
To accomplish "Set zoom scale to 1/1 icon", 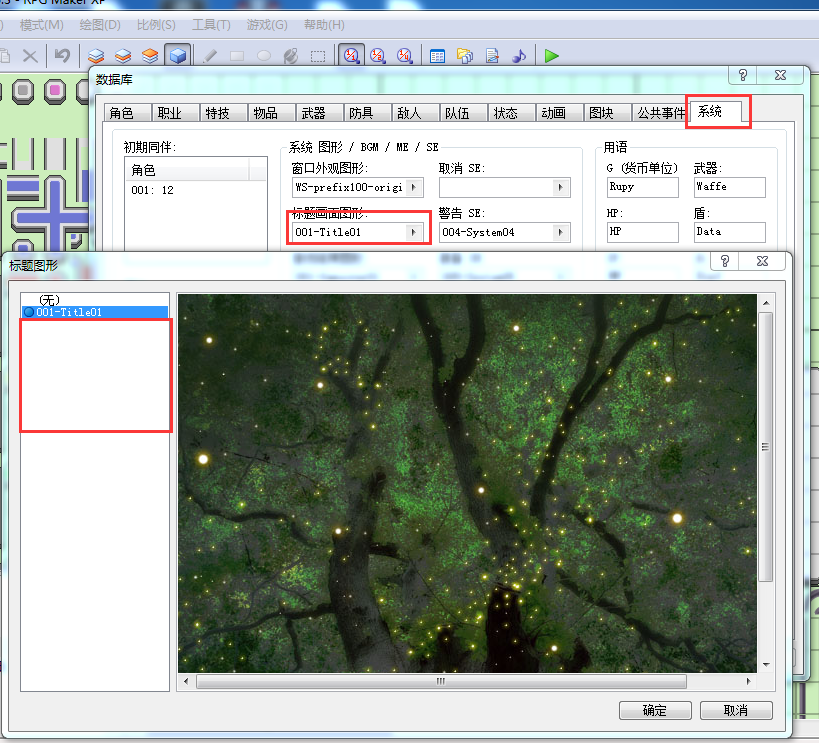I will point(351,55).
